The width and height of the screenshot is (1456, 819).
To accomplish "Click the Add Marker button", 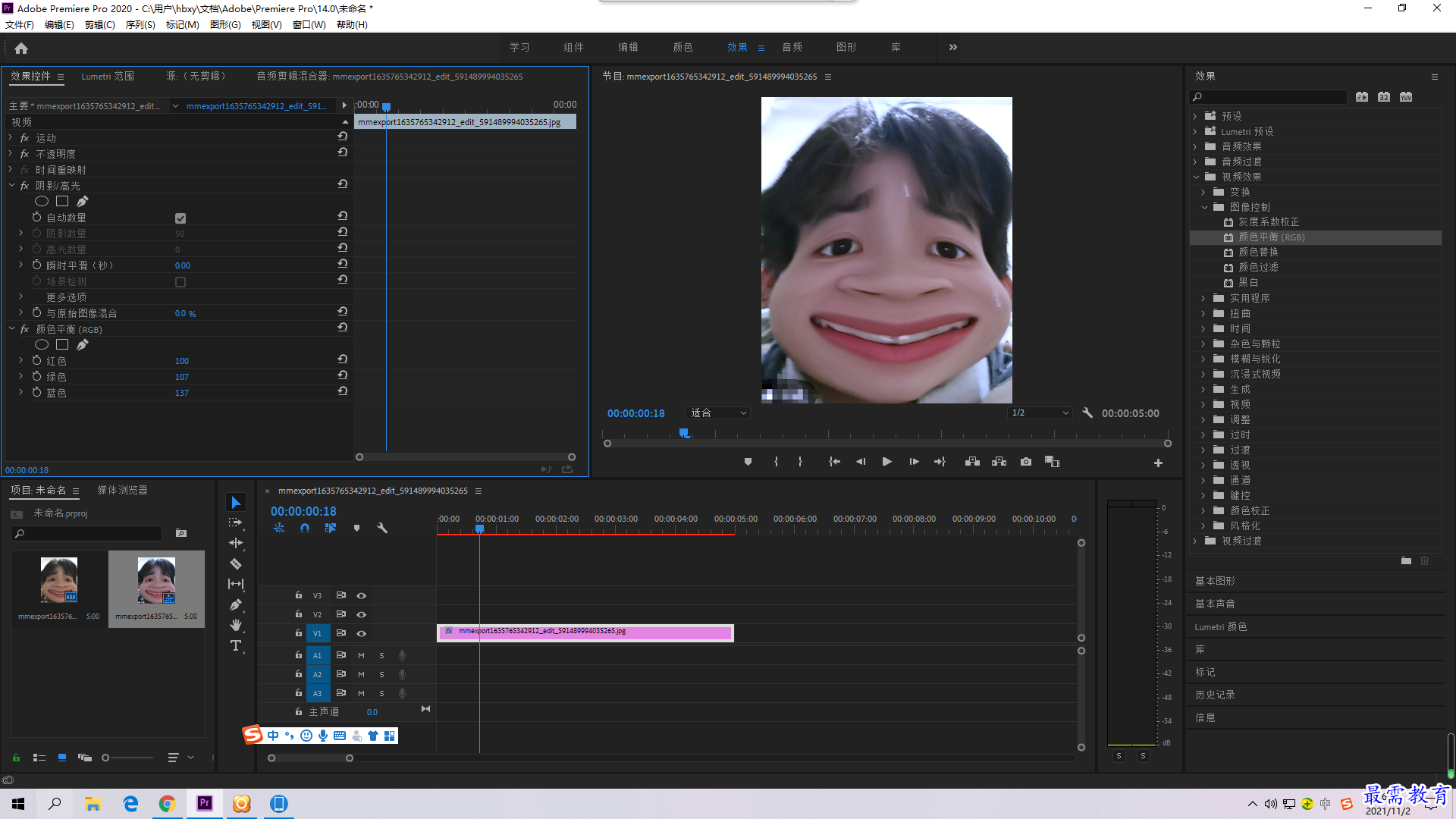I will pyautogui.click(x=748, y=462).
